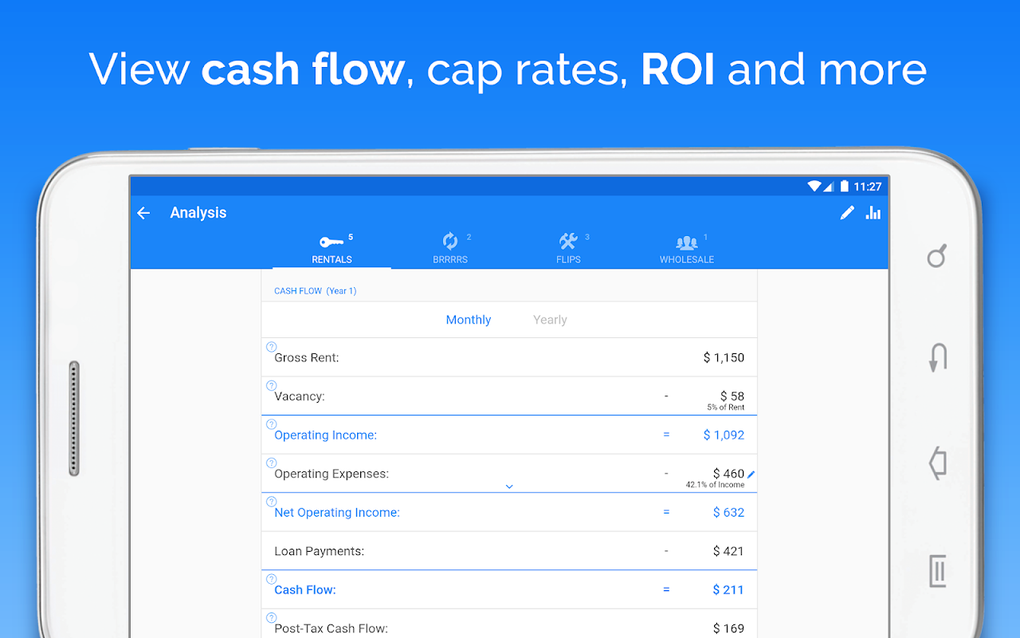Switch cash flow view to Yearly

pyautogui.click(x=550, y=320)
